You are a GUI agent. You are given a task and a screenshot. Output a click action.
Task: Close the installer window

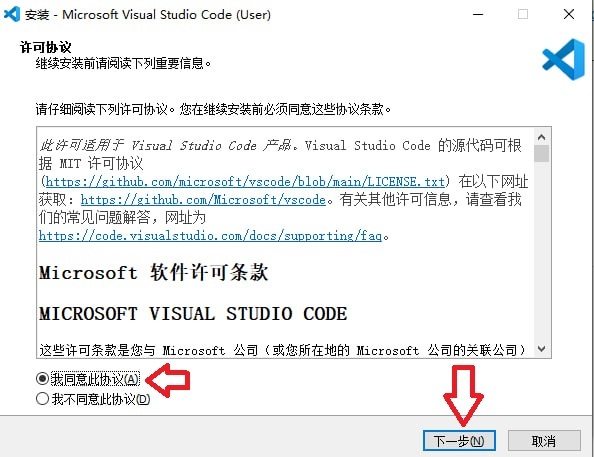(x=569, y=14)
